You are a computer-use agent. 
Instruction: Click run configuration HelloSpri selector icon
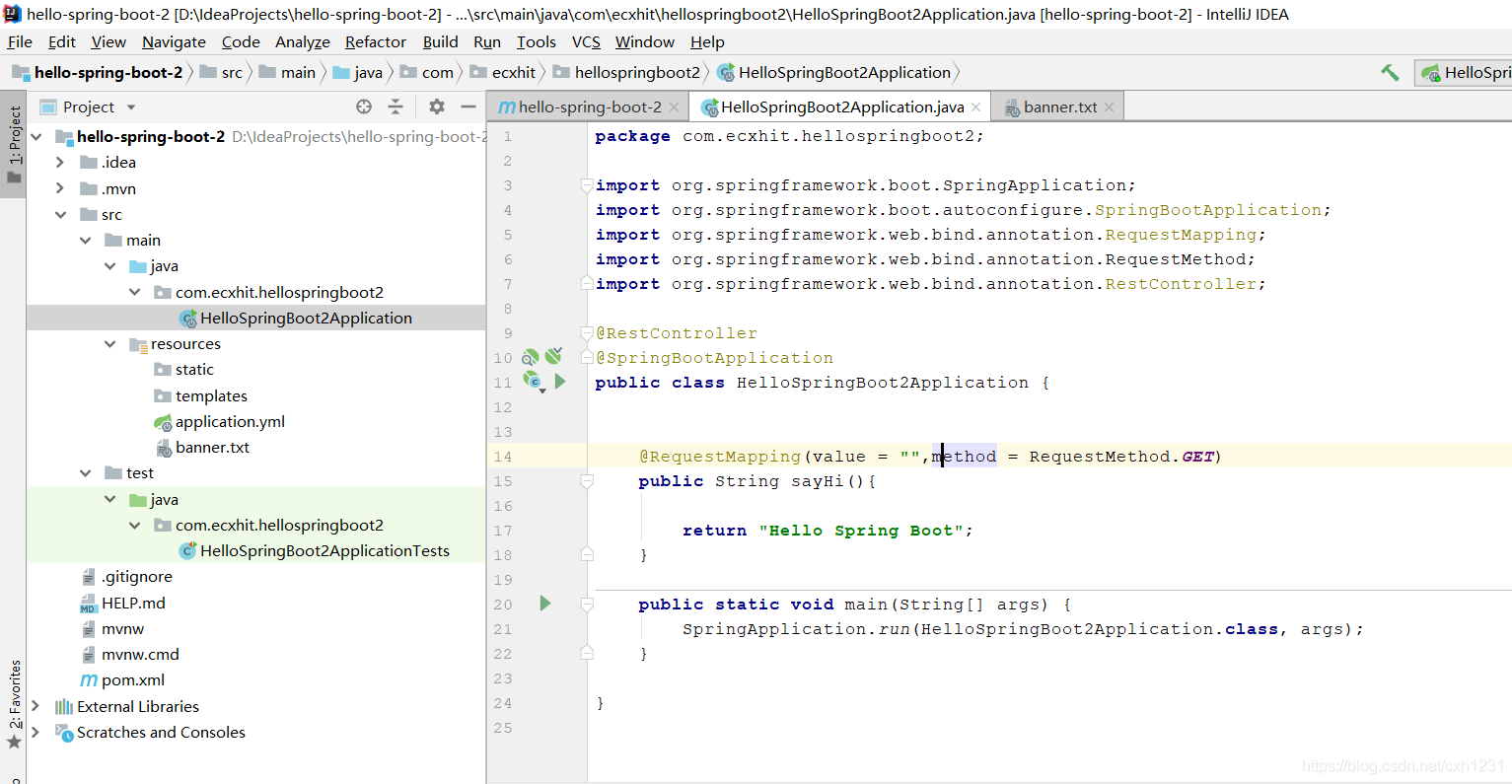point(1431,72)
